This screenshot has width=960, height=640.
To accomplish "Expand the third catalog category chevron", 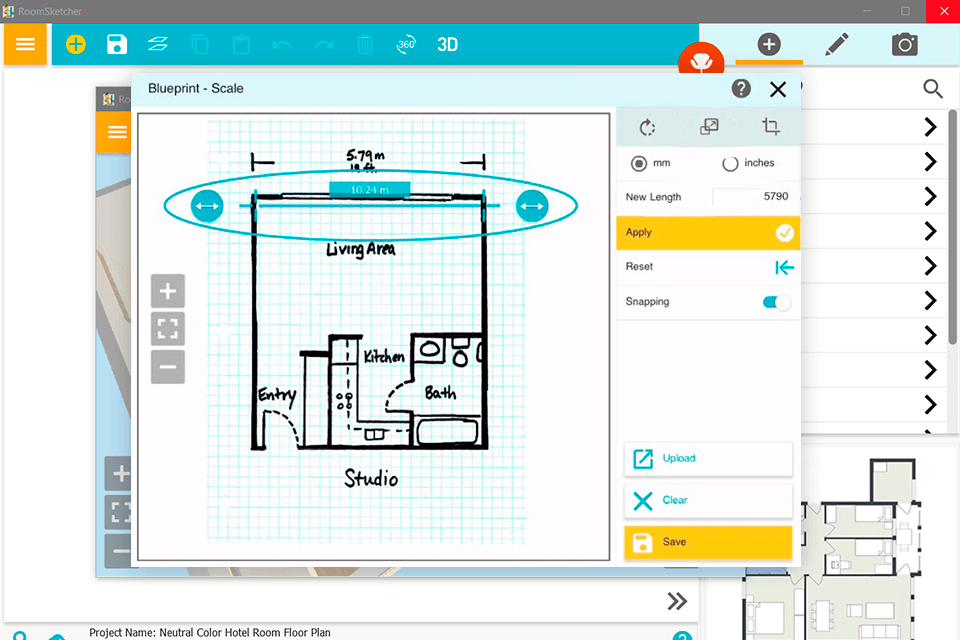I will click(x=931, y=197).
